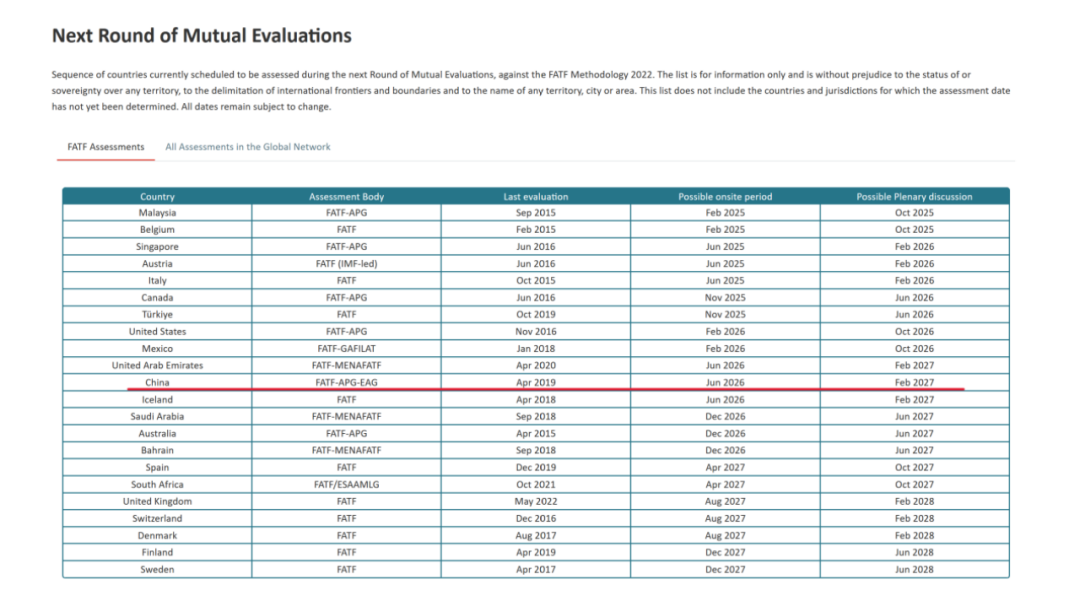Image resolution: width=1080 pixels, height=601 pixels.
Task: Select the FATF-APG-EAG cell
Action: coord(346,382)
